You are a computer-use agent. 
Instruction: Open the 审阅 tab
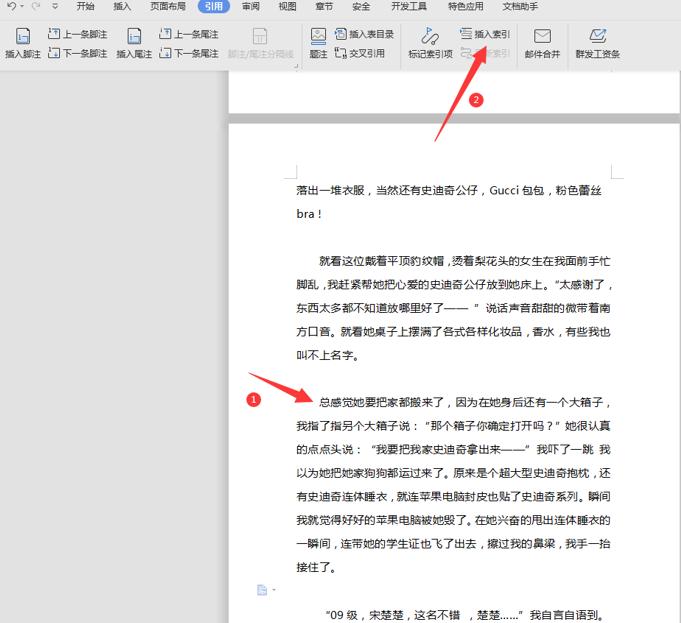pyautogui.click(x=251, y=6)
